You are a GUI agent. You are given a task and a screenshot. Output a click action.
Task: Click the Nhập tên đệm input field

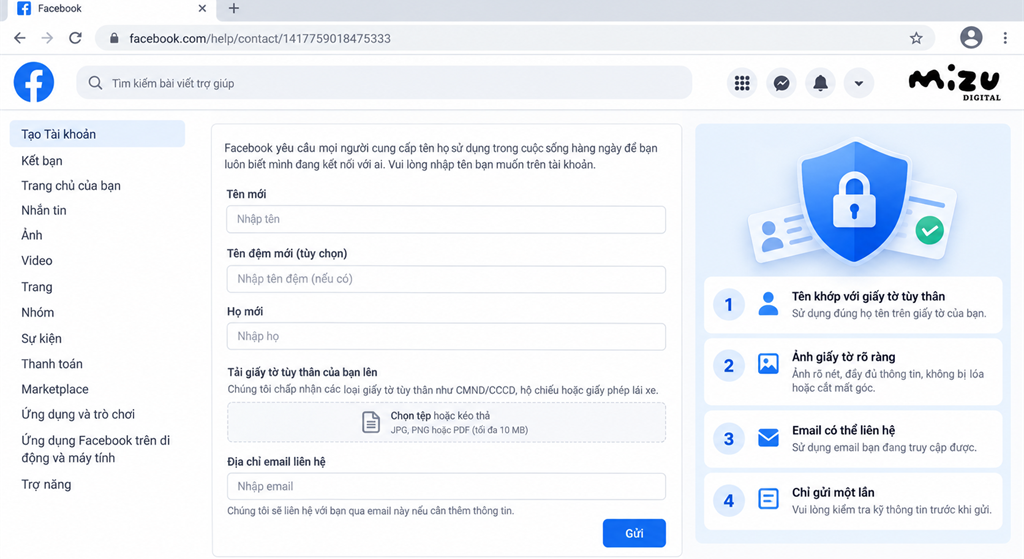446,279
